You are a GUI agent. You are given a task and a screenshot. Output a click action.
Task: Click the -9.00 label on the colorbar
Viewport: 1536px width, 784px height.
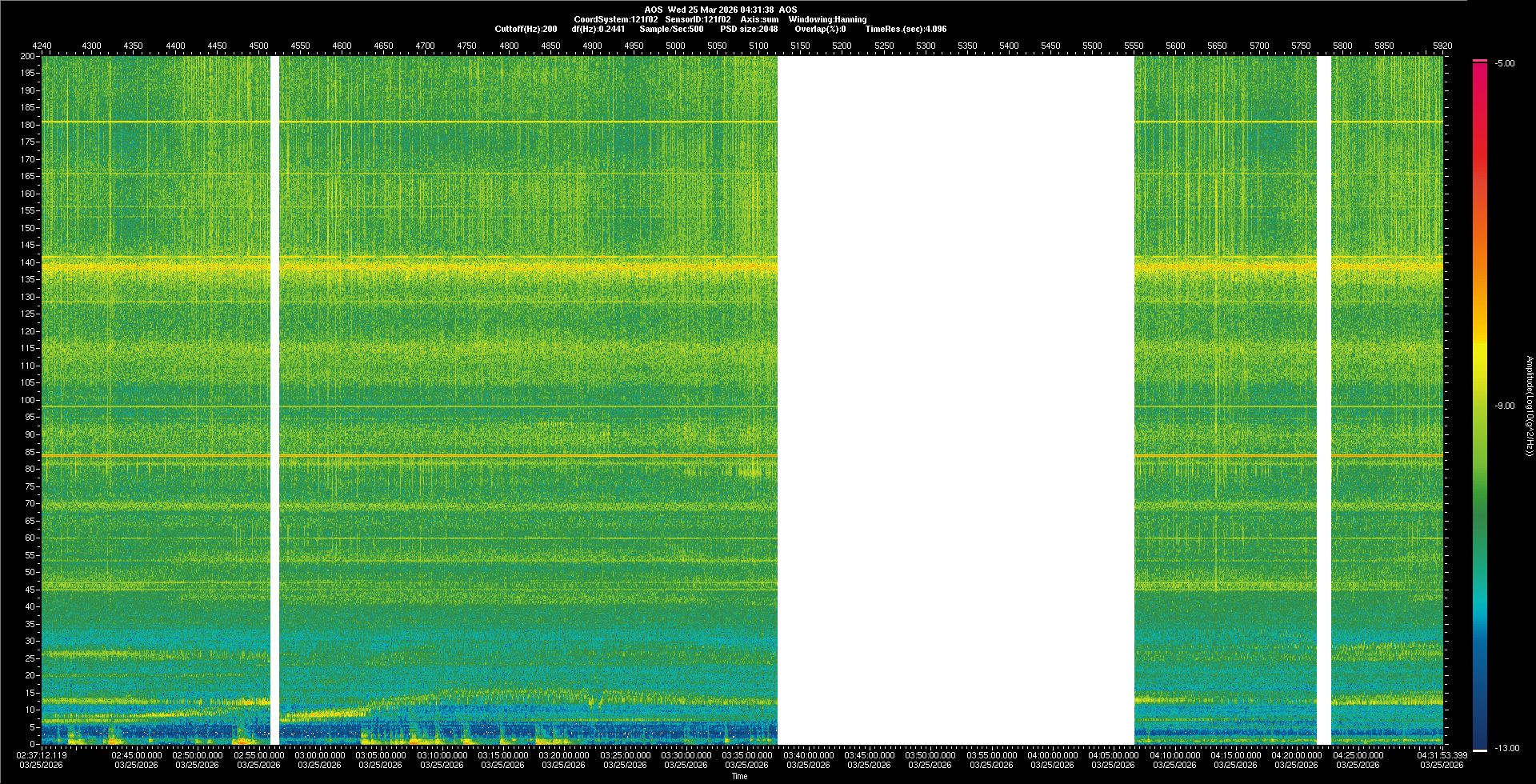pos(1505,406)
